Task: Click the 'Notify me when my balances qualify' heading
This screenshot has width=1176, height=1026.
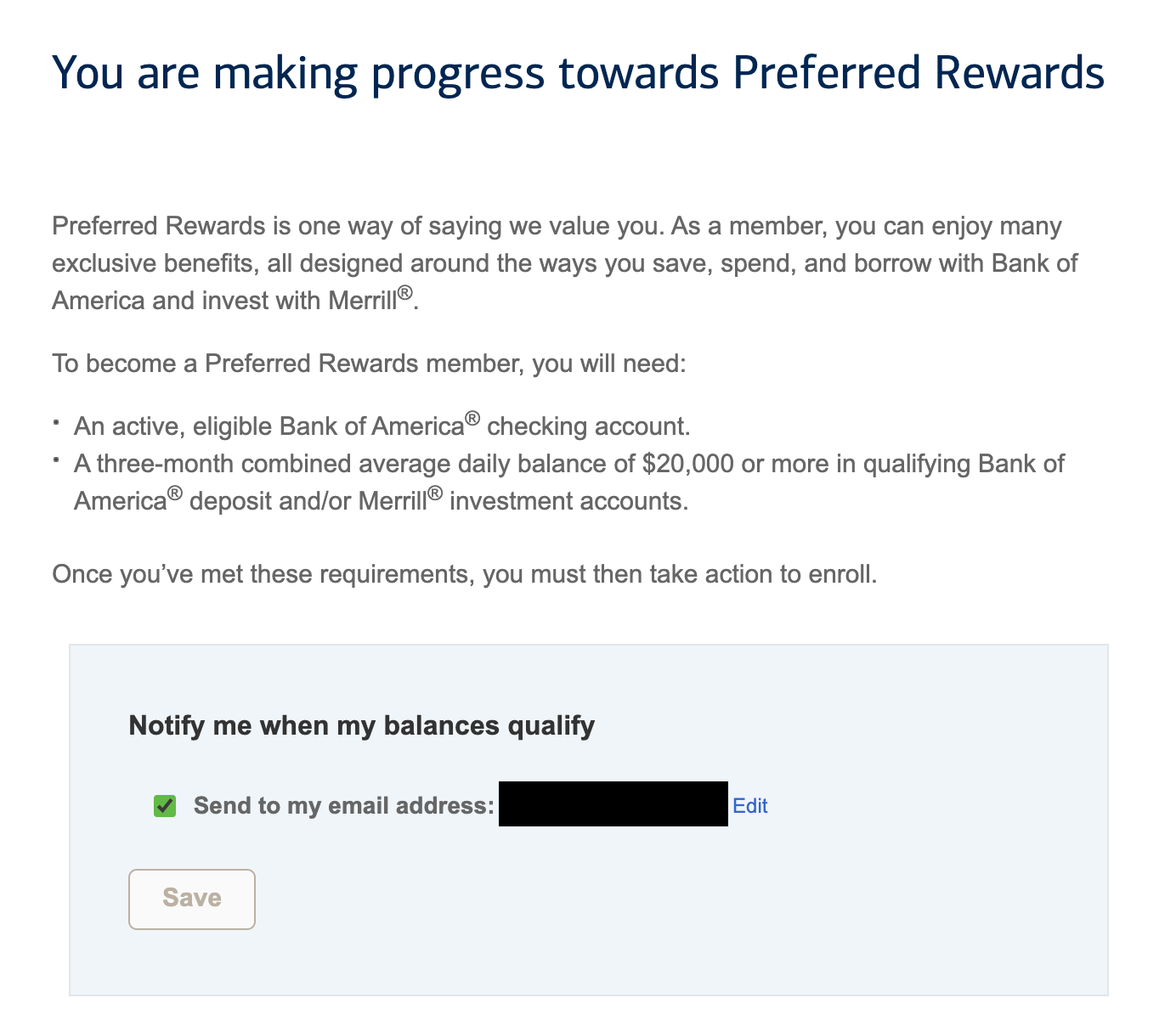Action: (361, 725)
